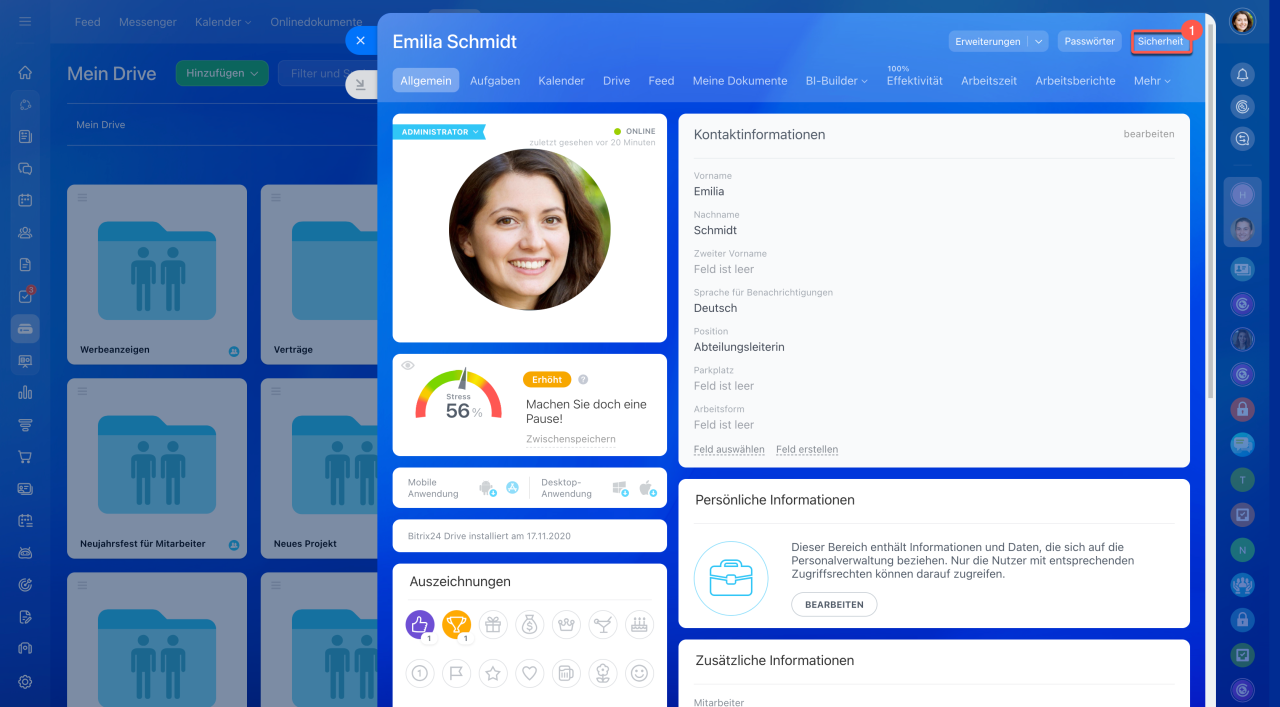The width and height of the screenshot is (1280, 707).
Task: Toggle stress level visibility eye icon
Action: click(x=408, y=365)
